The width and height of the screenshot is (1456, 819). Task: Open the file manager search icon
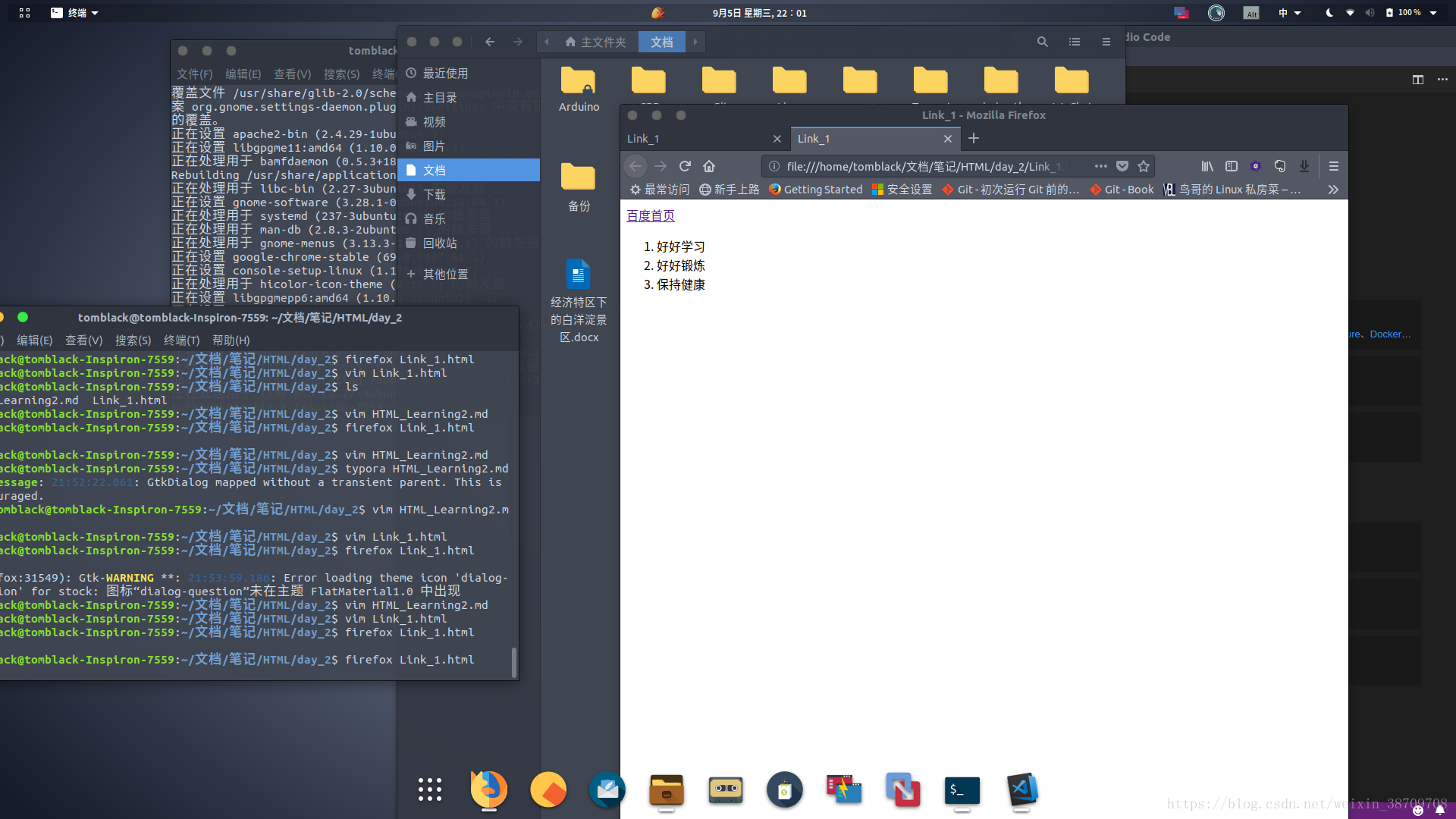click(1043, 42)
